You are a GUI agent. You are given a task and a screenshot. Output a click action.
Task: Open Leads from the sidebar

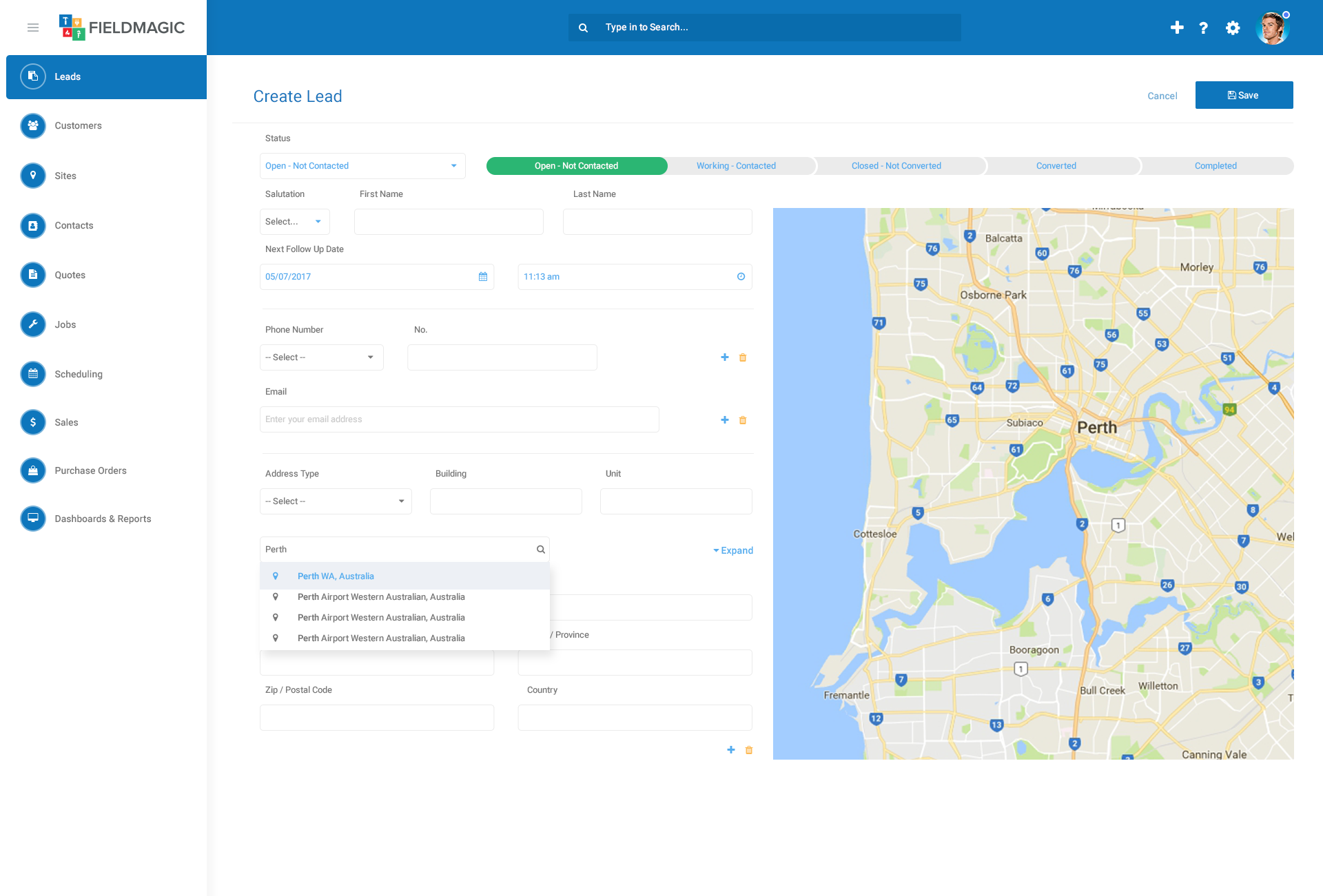click(x=106, y=77)
